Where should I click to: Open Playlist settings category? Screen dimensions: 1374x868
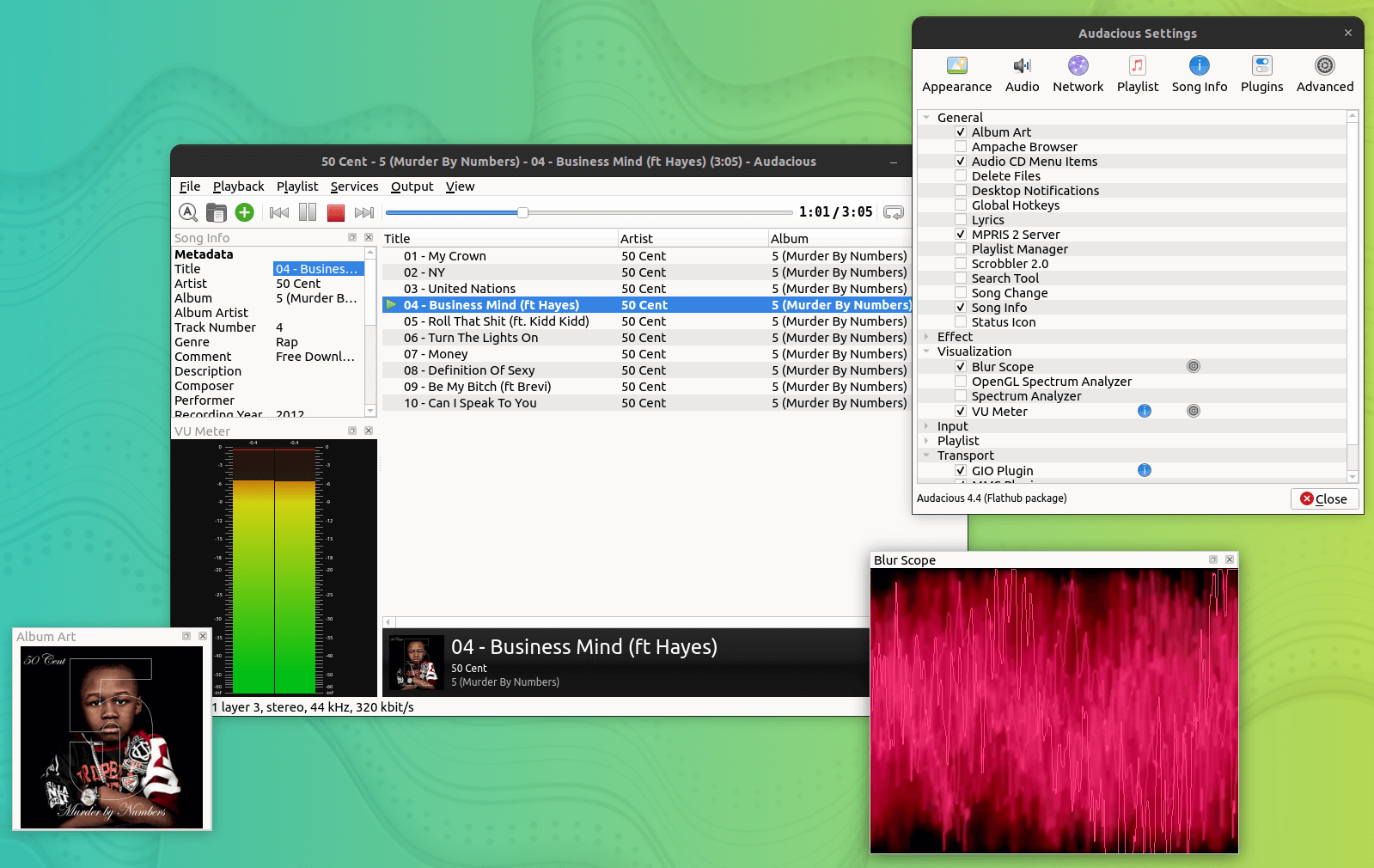(1138, 75)
